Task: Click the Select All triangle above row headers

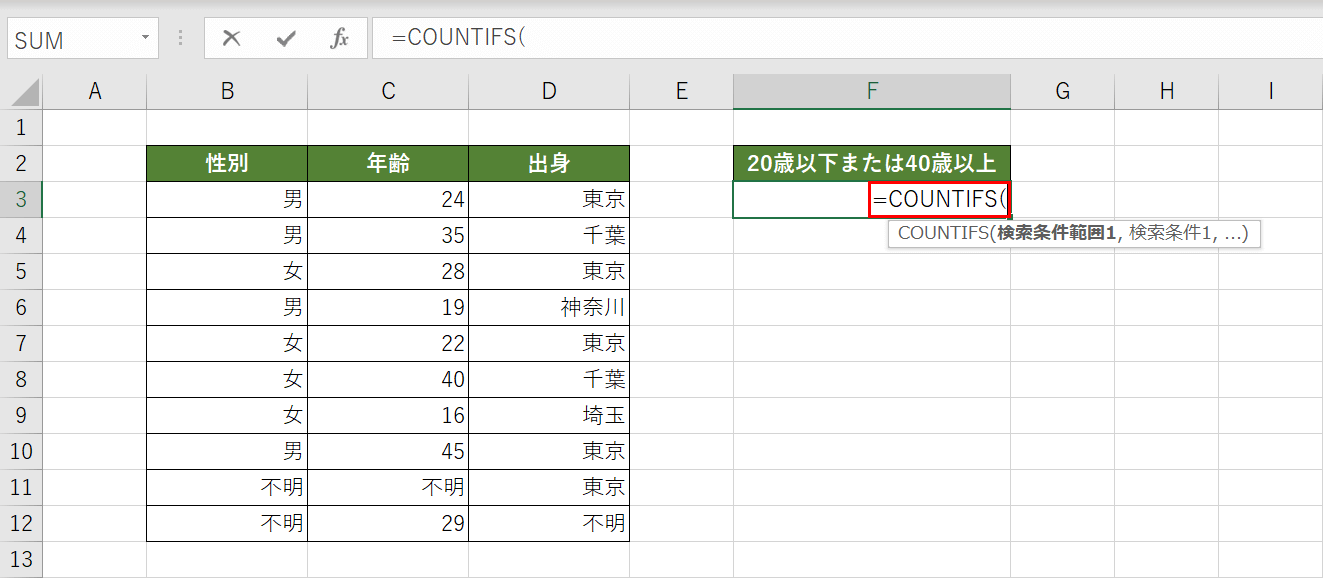Action: point(22,90)
